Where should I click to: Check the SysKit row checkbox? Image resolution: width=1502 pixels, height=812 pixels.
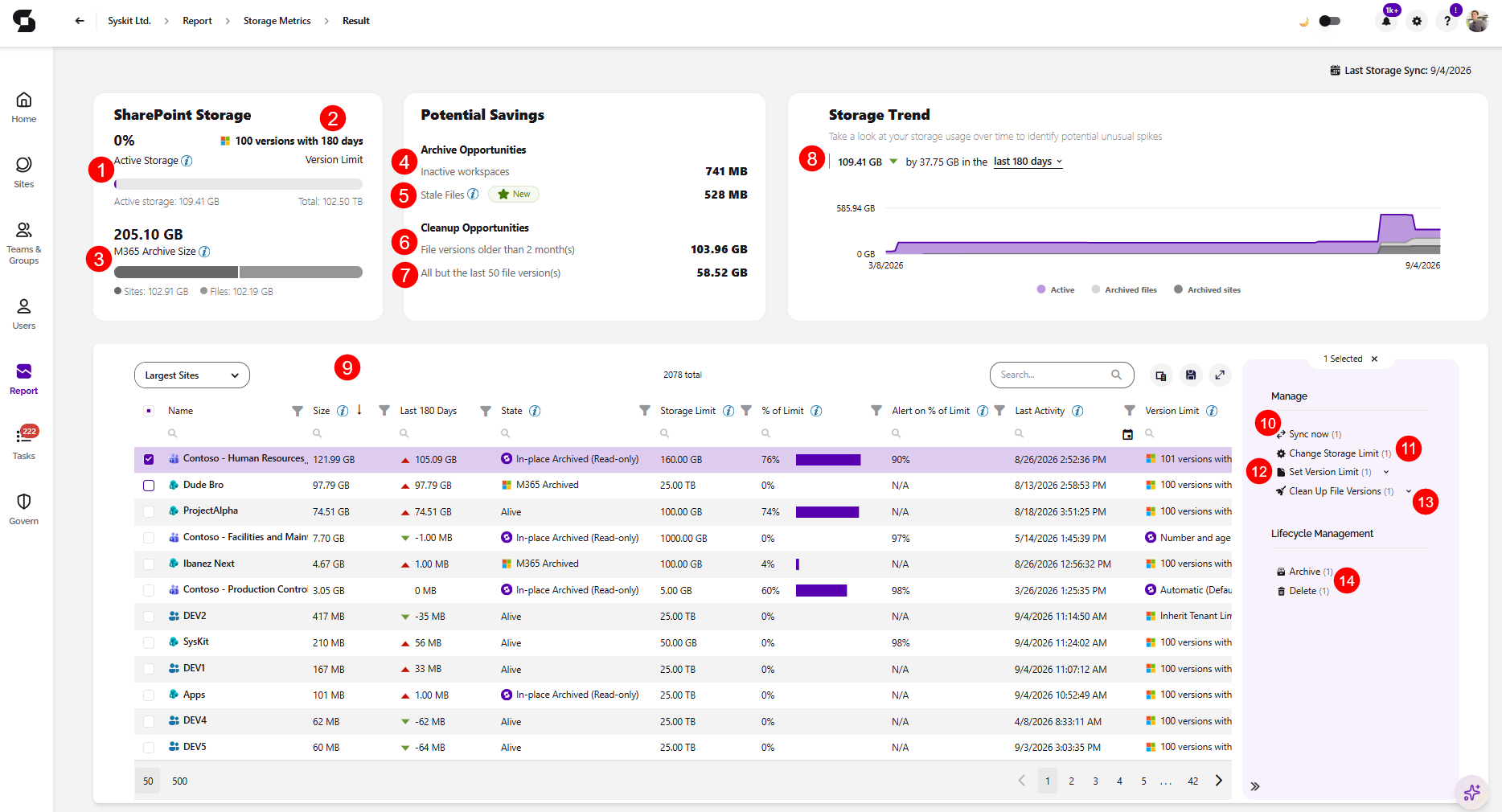[x=149, y=642]
